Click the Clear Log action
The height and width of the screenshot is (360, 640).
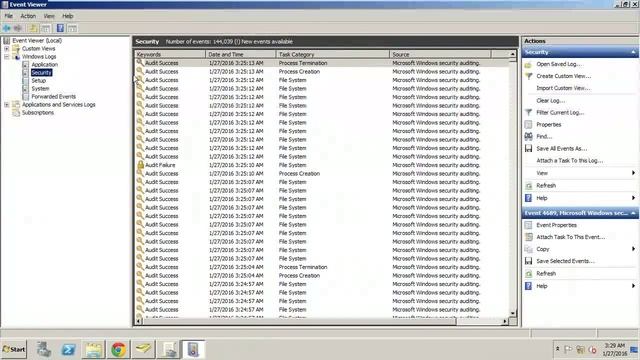pyautogui.click(x=551, y=100)
